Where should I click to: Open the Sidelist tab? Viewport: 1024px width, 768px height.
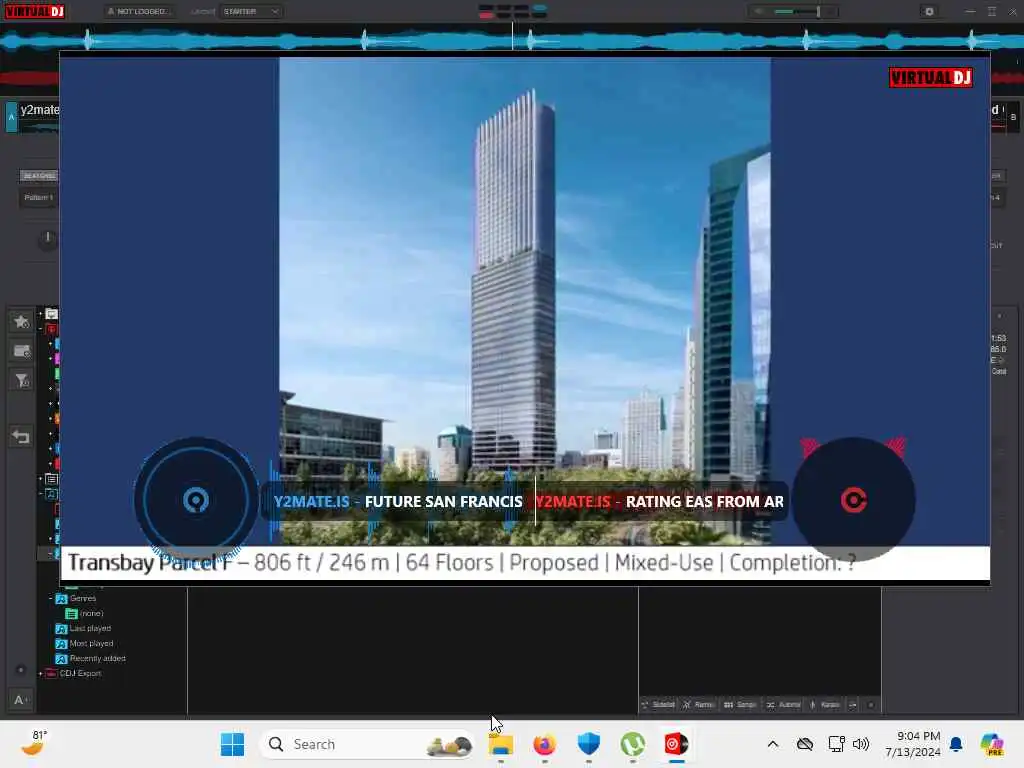pos(658,705)
